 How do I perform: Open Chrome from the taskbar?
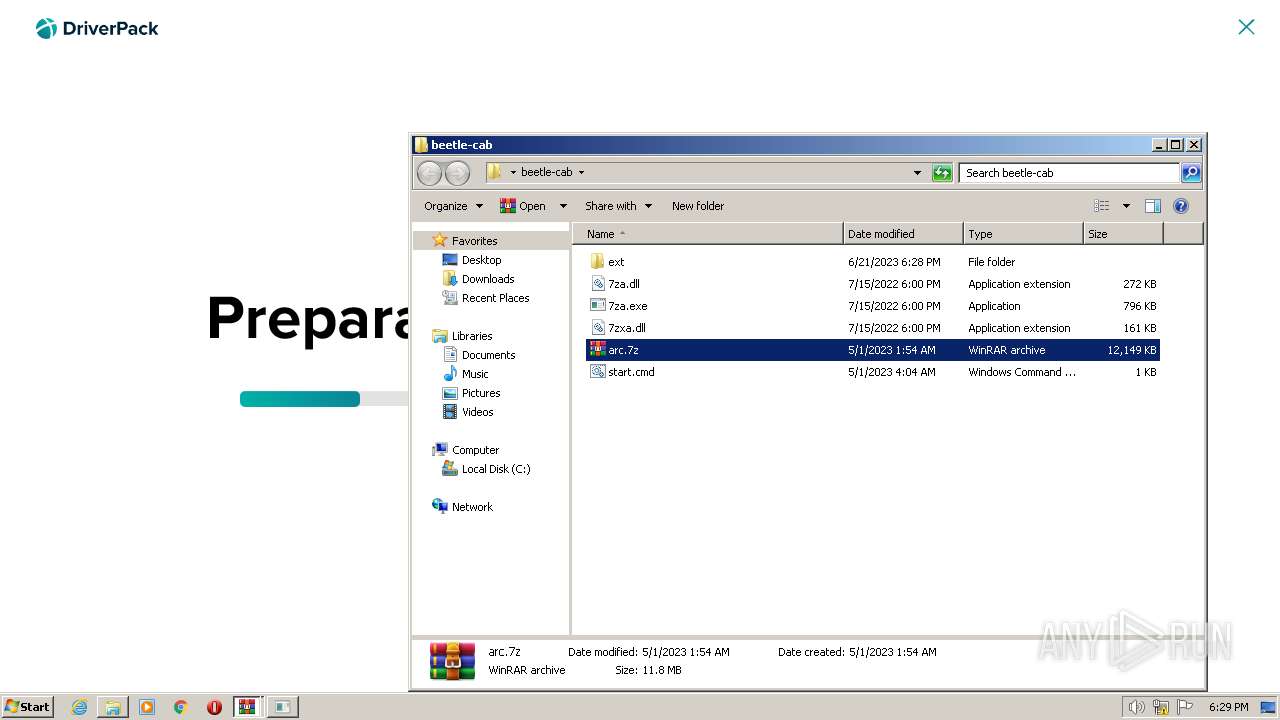pyautogui.click(x=181, y=707)
